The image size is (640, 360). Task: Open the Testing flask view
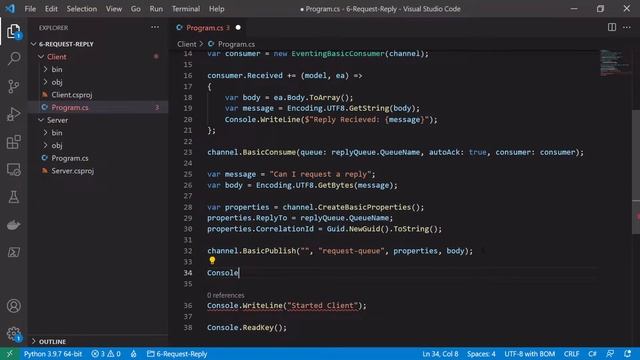(13, 197)
